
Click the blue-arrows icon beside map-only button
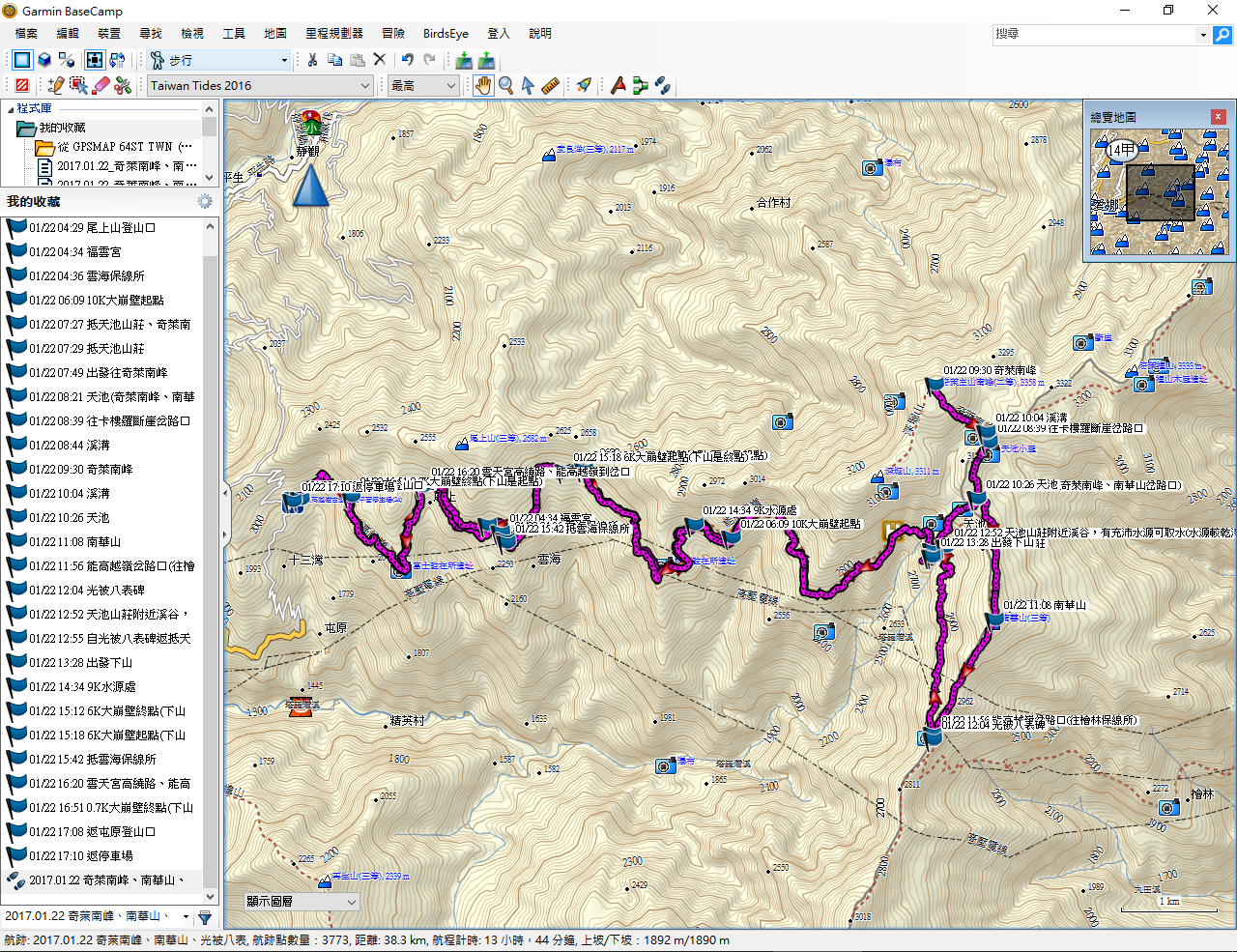click(117, 60)
